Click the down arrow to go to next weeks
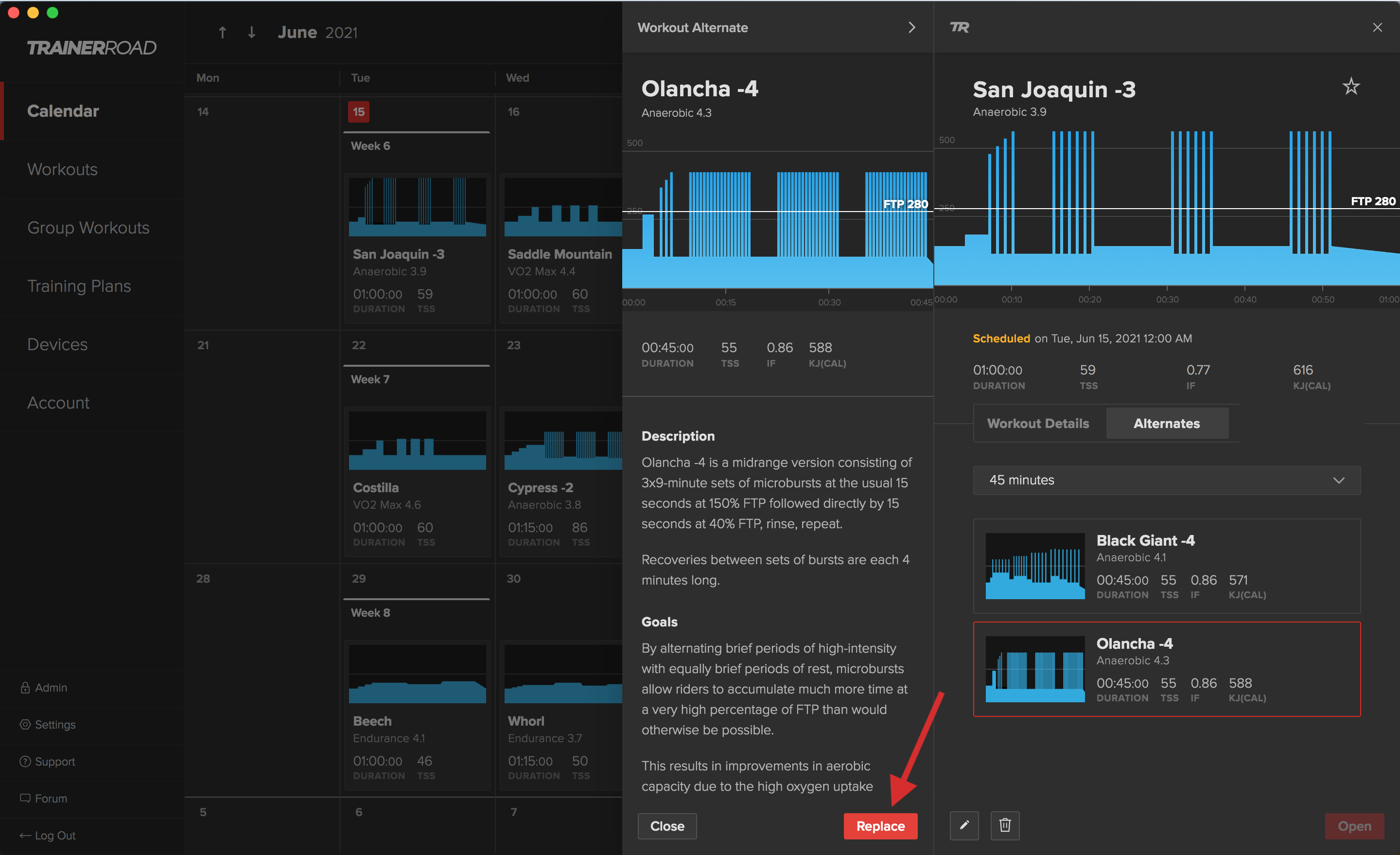Image resolution: width=1400 pixels, height=855 pixels. pyautogui.click(x=251, y=33)
